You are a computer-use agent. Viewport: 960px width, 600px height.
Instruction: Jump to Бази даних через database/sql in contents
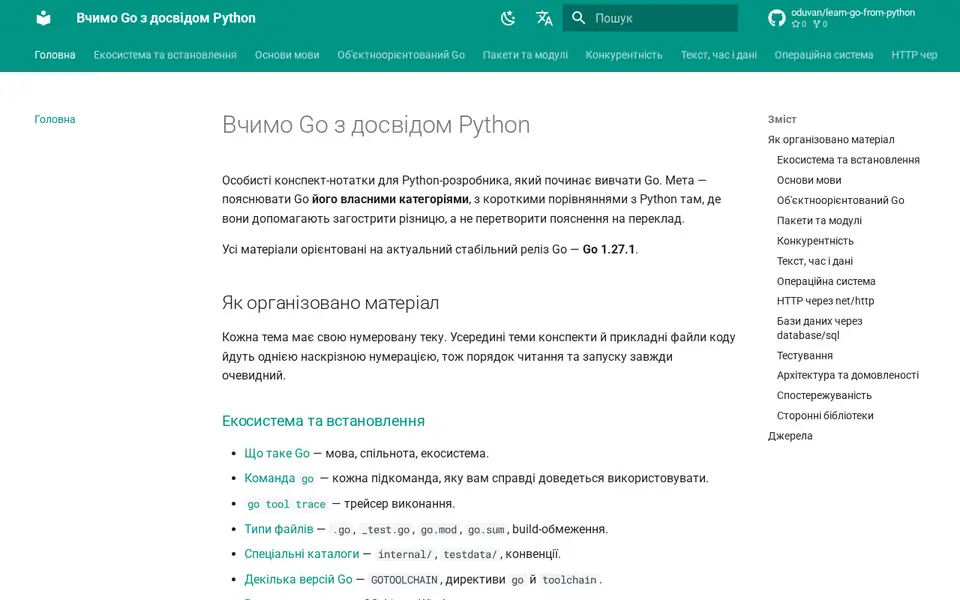(819, 328)
